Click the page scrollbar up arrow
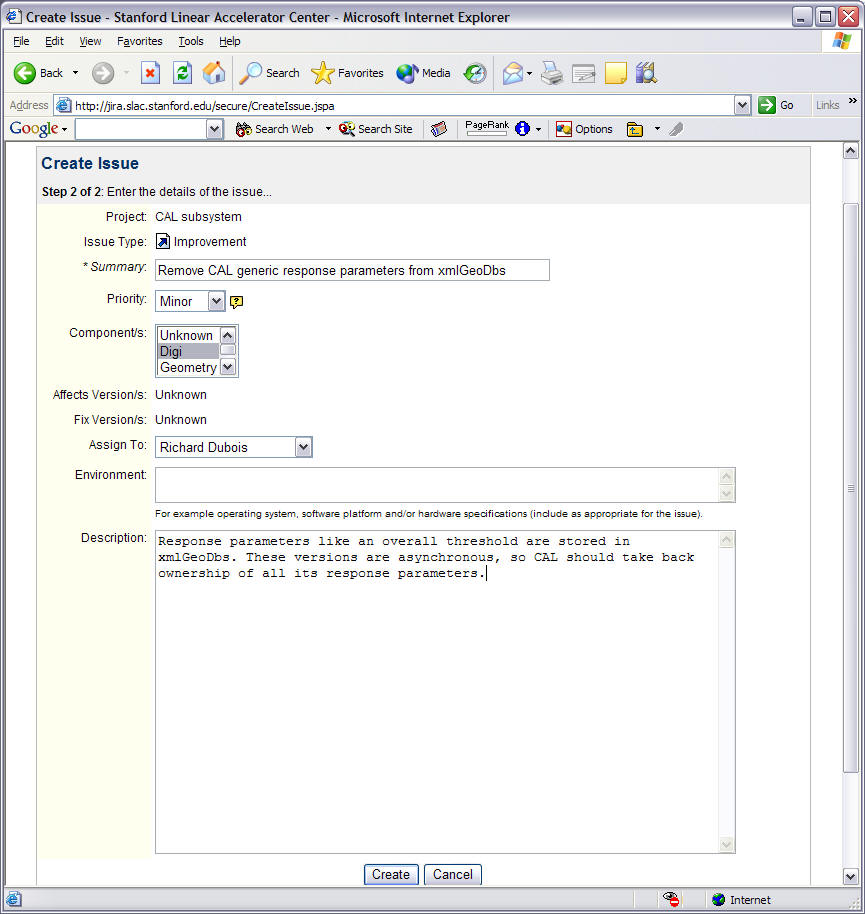The image size is (865, 914). (x=850, y=151)
